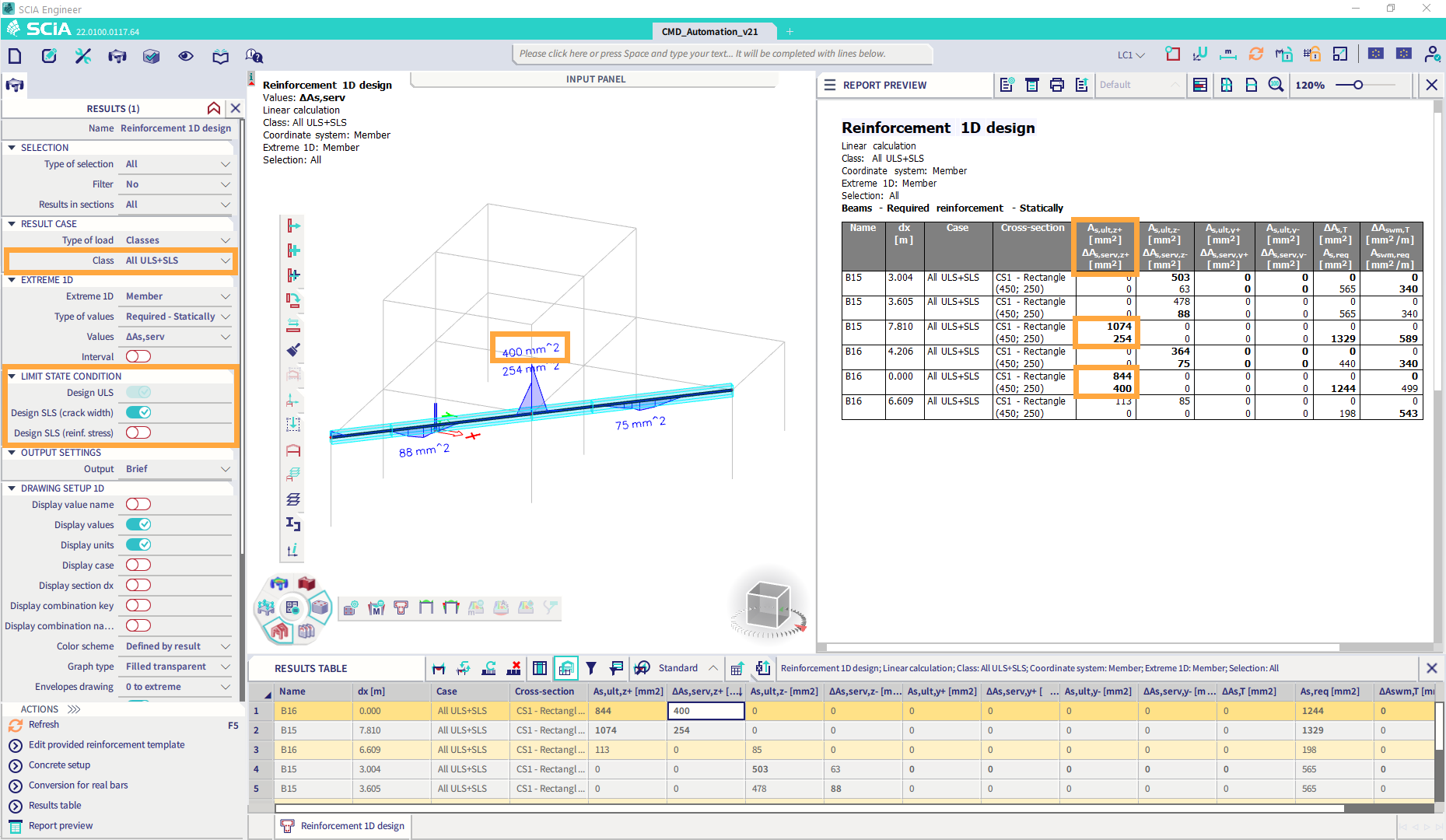Click the refresh arrows icon in top toolbar

1255,54
